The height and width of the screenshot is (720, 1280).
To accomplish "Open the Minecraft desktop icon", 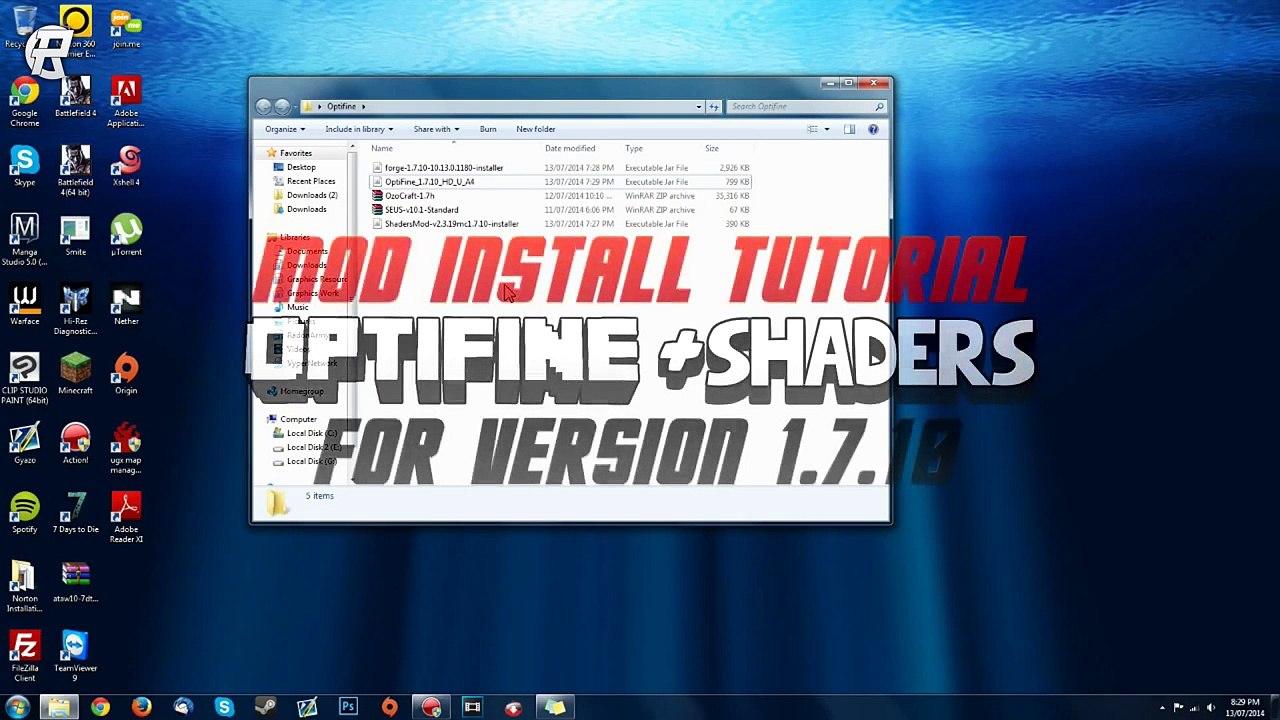I will [75, 374].
